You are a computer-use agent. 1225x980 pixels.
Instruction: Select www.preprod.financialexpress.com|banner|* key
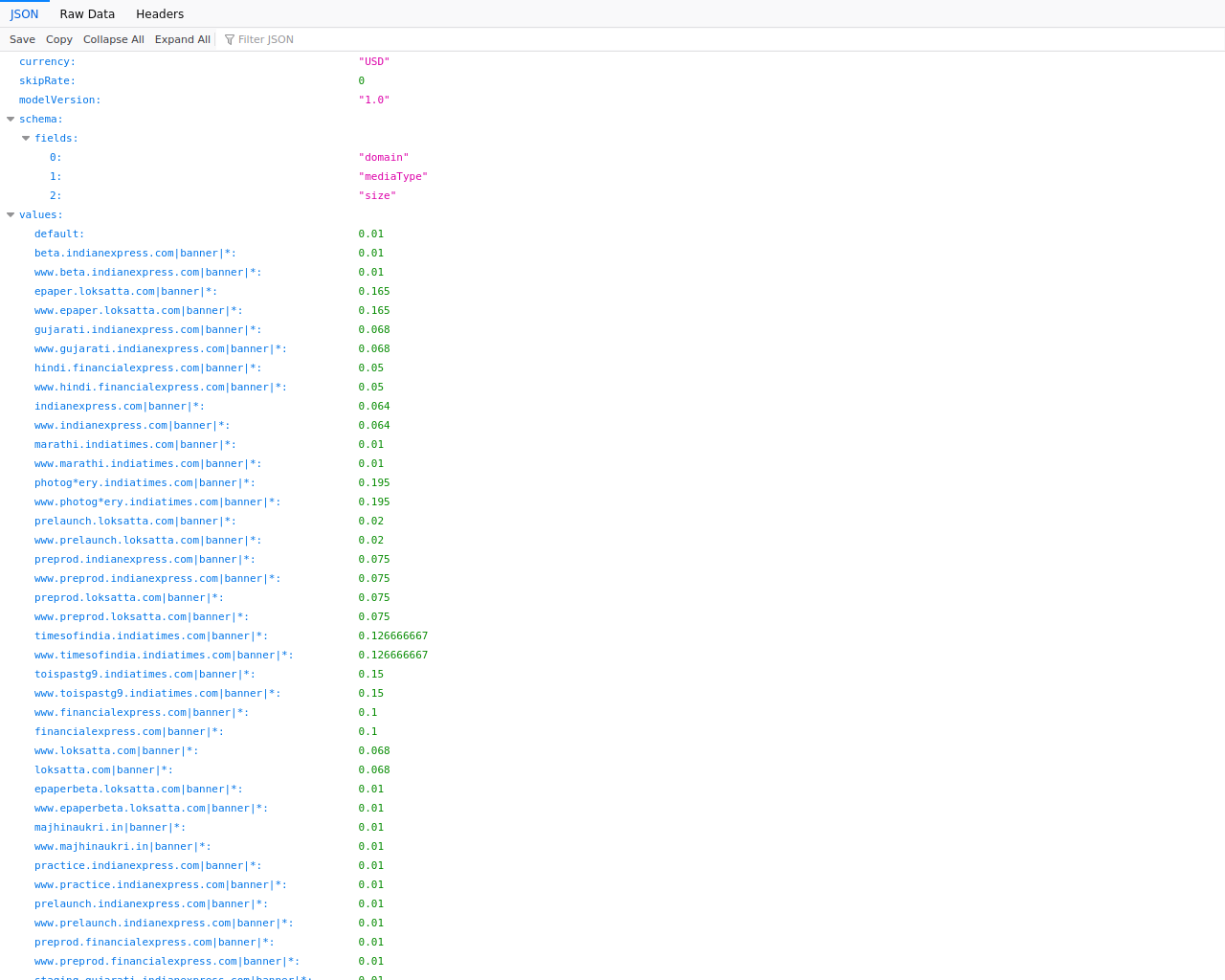tap(167, 961)
